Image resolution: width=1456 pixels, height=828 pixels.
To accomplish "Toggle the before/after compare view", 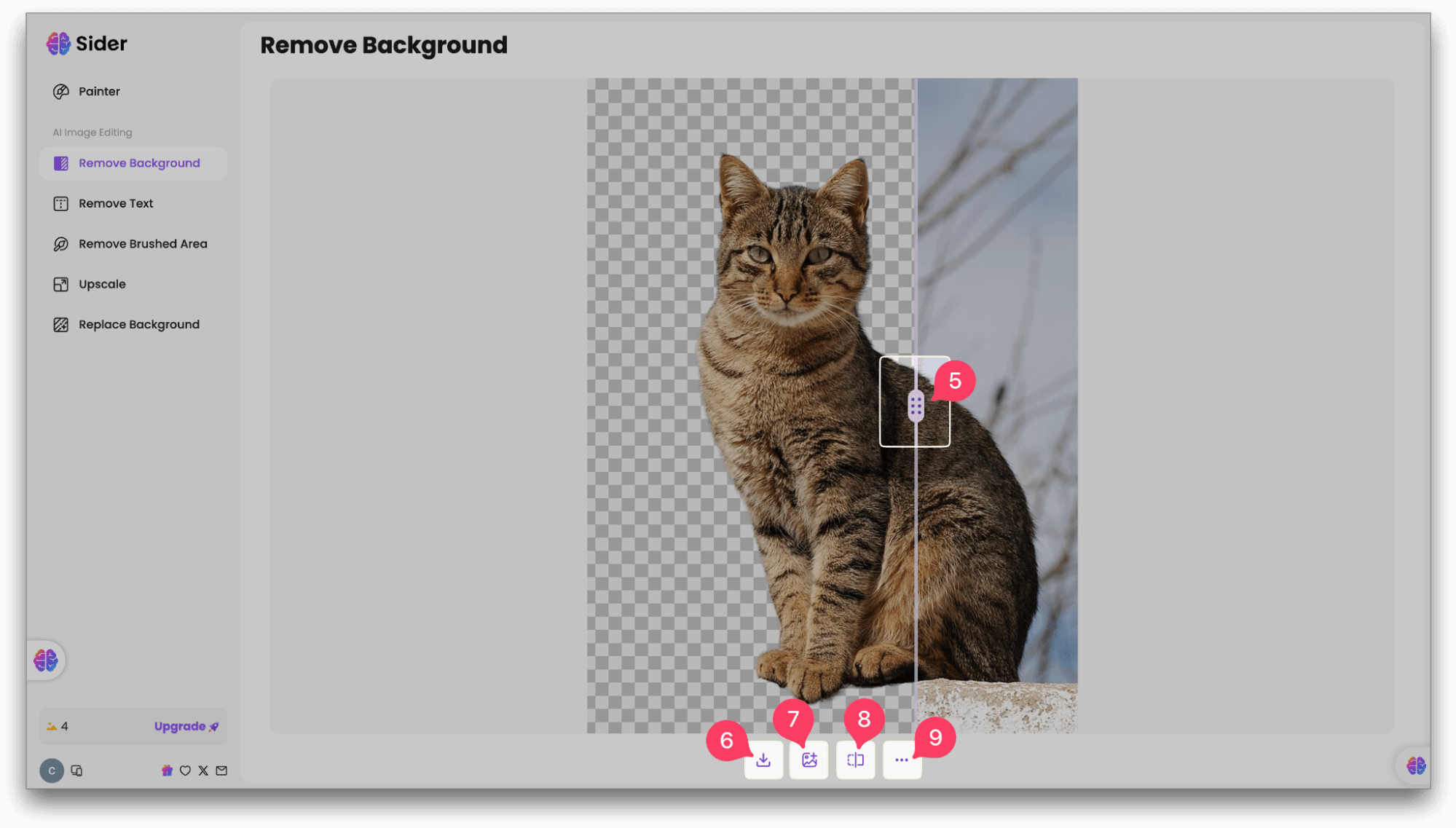I will 855,760.
